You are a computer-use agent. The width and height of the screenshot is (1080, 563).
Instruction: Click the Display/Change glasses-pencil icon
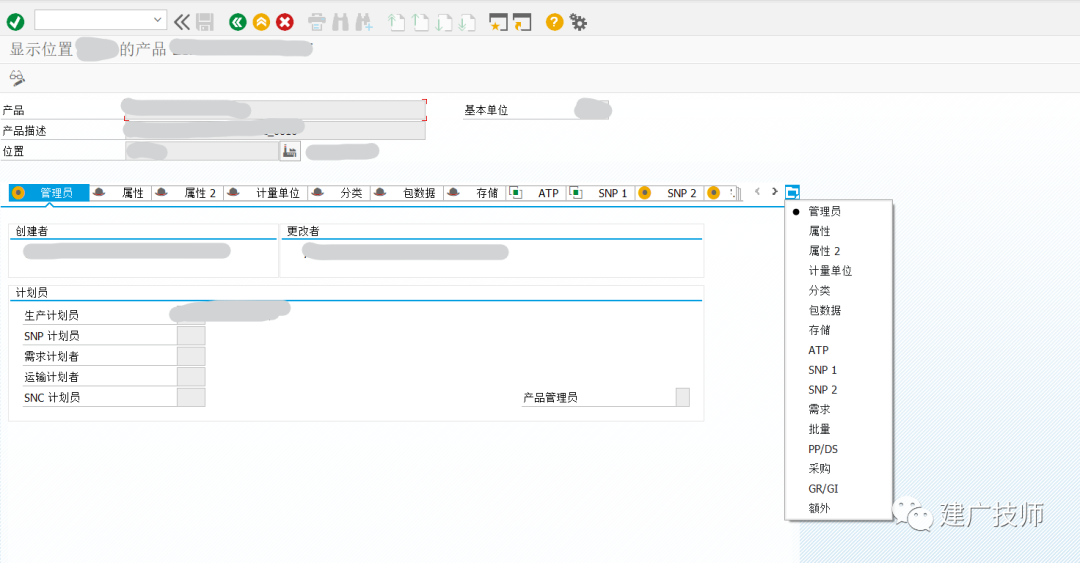pyautogui.click(x=17, y=77)
